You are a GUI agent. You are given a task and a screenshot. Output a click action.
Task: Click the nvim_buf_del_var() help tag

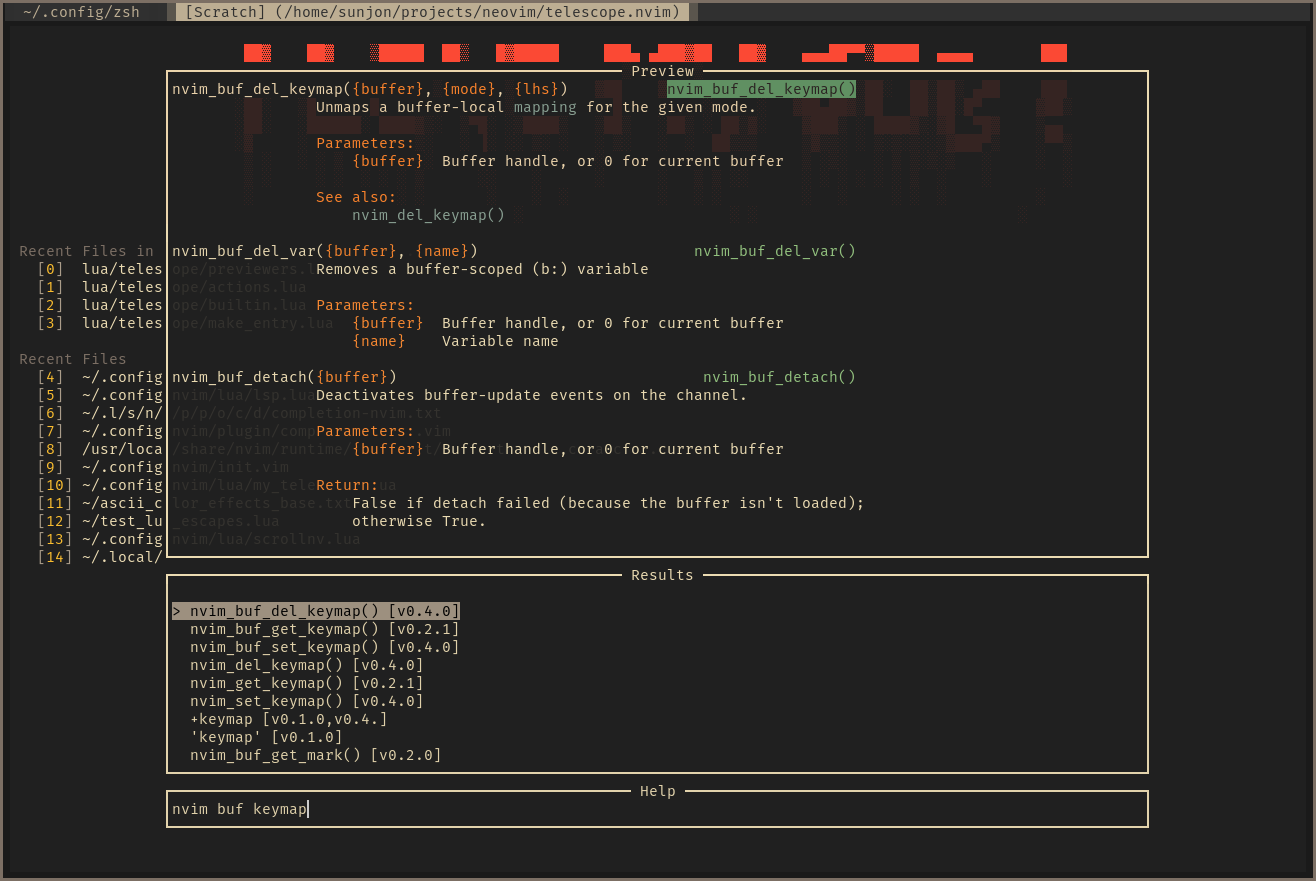coord(774,251)
